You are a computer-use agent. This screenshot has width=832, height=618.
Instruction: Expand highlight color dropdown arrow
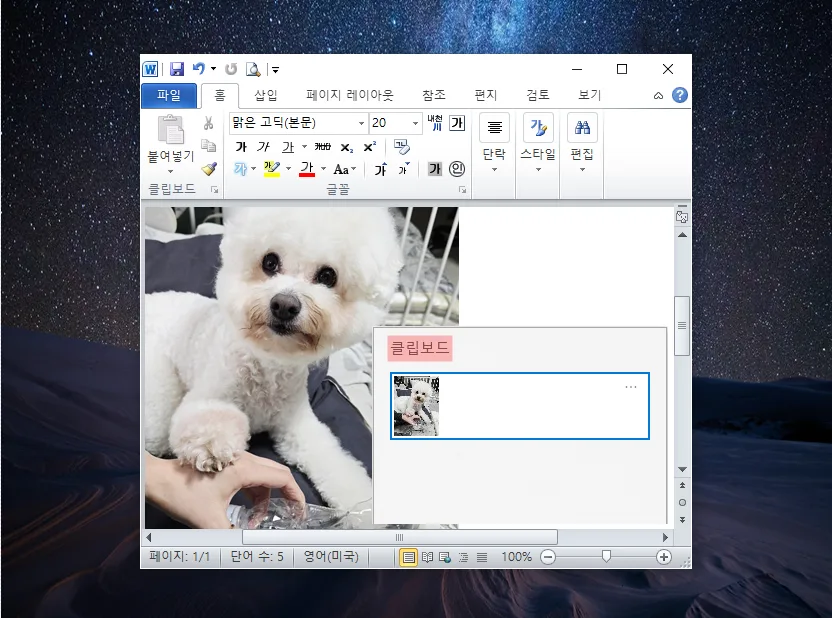pos(289,169)
